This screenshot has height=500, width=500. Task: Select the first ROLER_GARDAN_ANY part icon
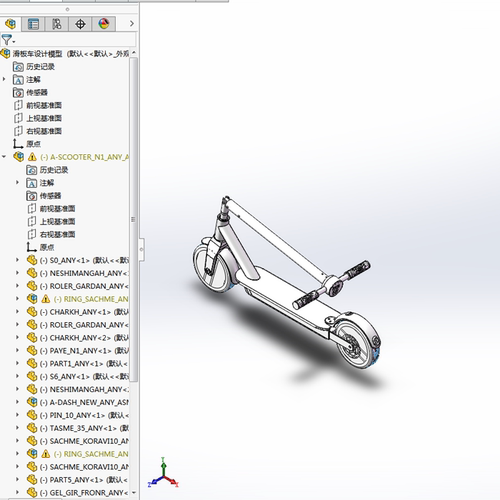[32, 286]
